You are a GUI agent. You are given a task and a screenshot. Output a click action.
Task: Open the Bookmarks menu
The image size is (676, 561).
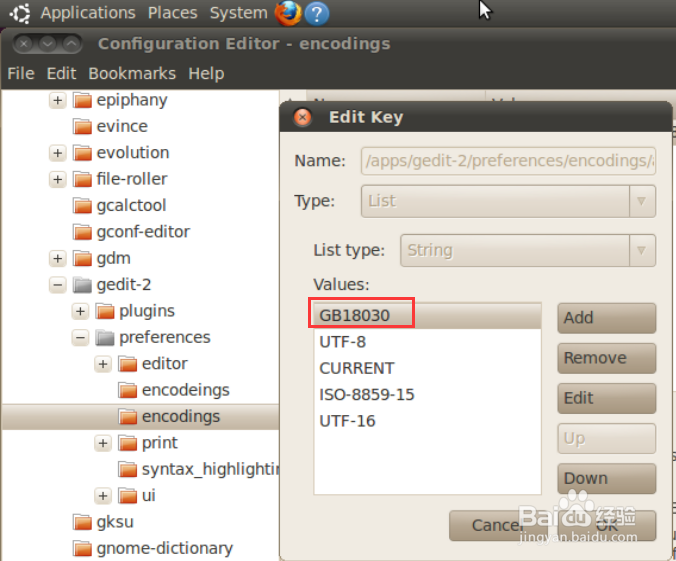[132, 74]
